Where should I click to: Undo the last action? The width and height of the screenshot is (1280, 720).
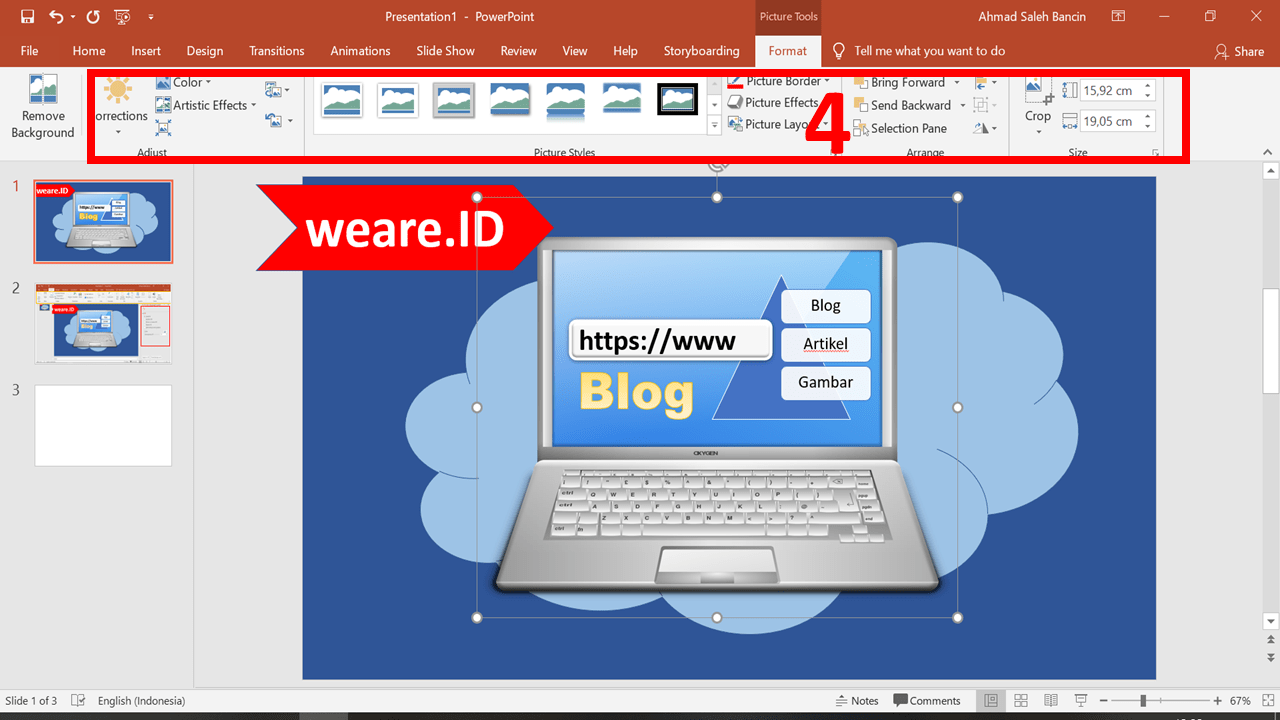tap(56, 17)
